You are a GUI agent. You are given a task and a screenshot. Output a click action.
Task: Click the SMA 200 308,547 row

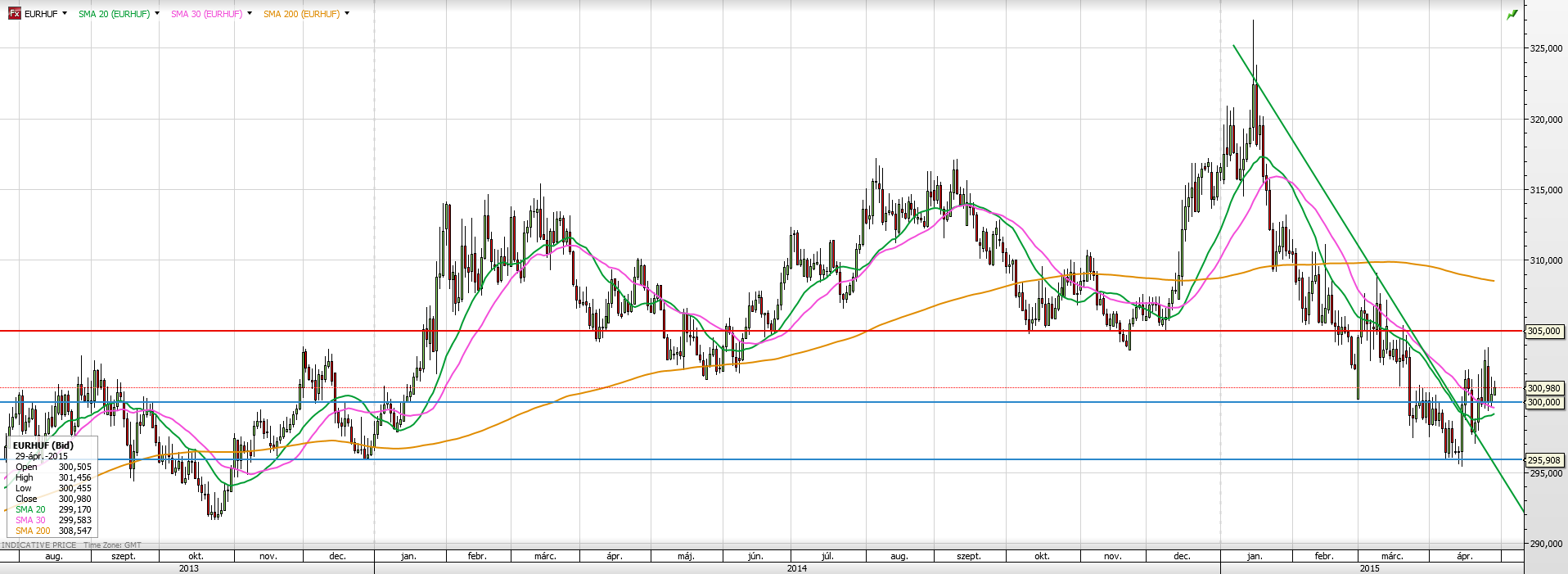click(x=53, y=531)
